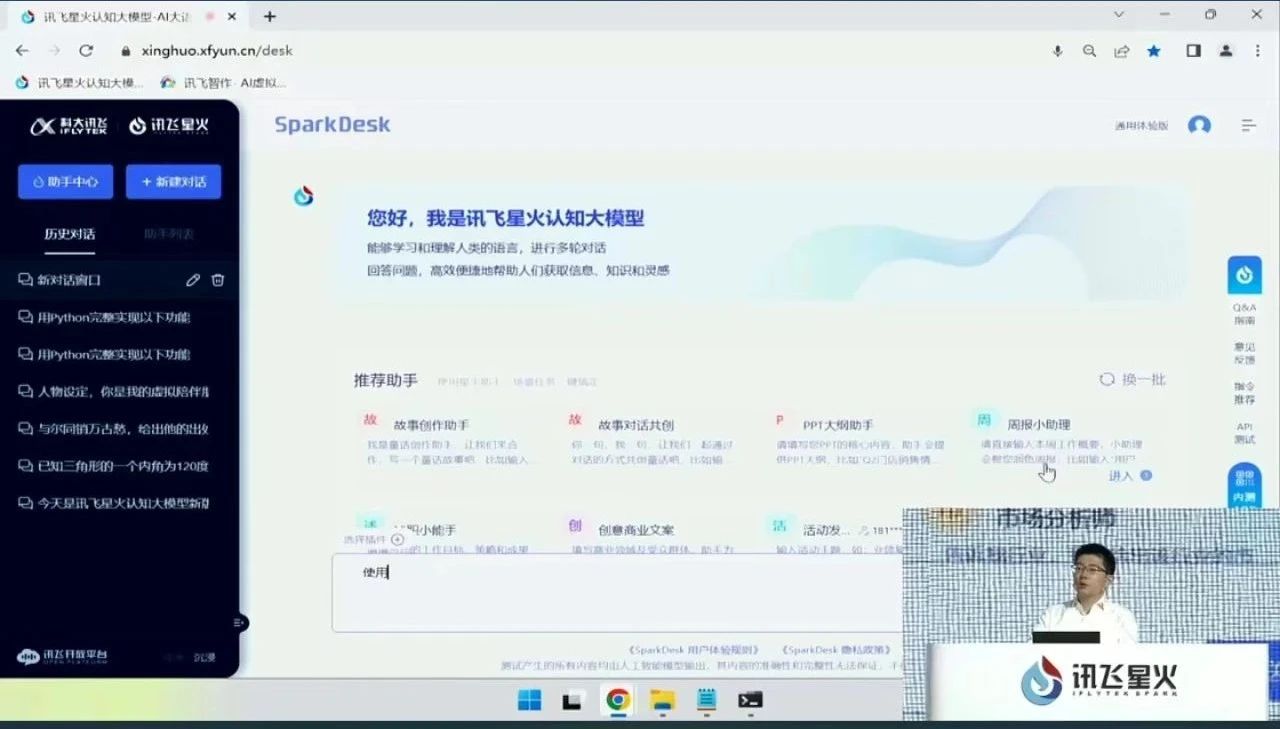This screenshot has height=729, width=1280.
Task: Open the hamburger menu at top right
Action: pyautogui.click(x=1249, y=125)
